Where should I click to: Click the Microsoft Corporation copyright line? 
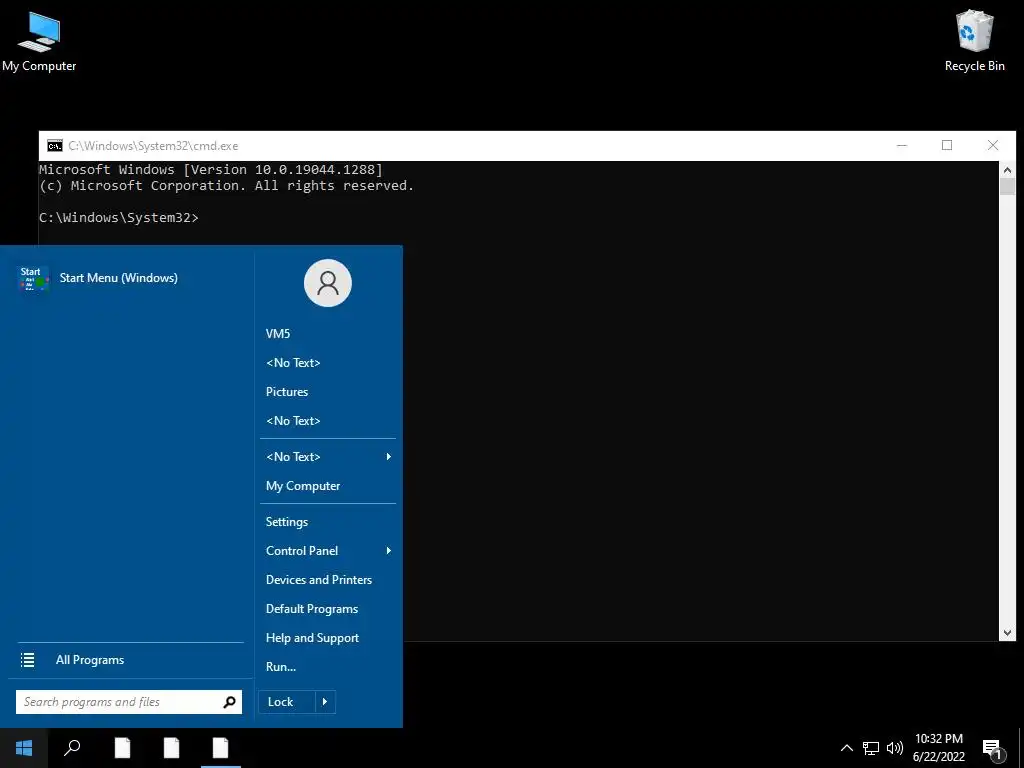pyautogui.click(x=227, y=185)
